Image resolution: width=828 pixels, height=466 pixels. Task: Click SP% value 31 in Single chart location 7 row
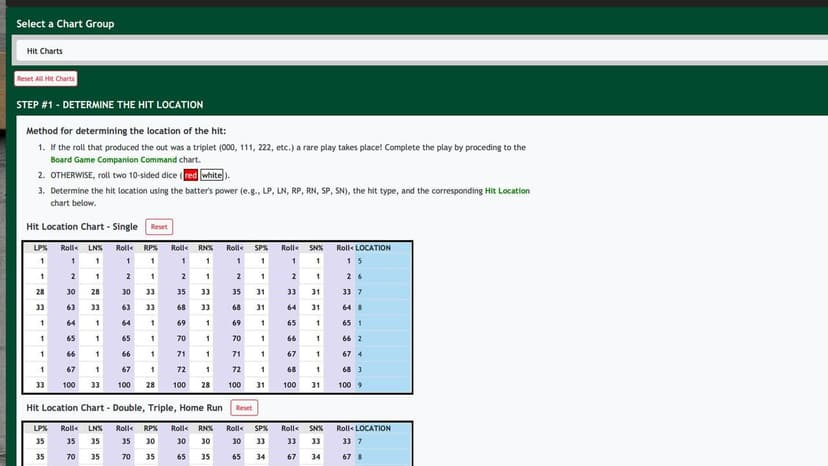pyautogui.click(x=260, y=292)
